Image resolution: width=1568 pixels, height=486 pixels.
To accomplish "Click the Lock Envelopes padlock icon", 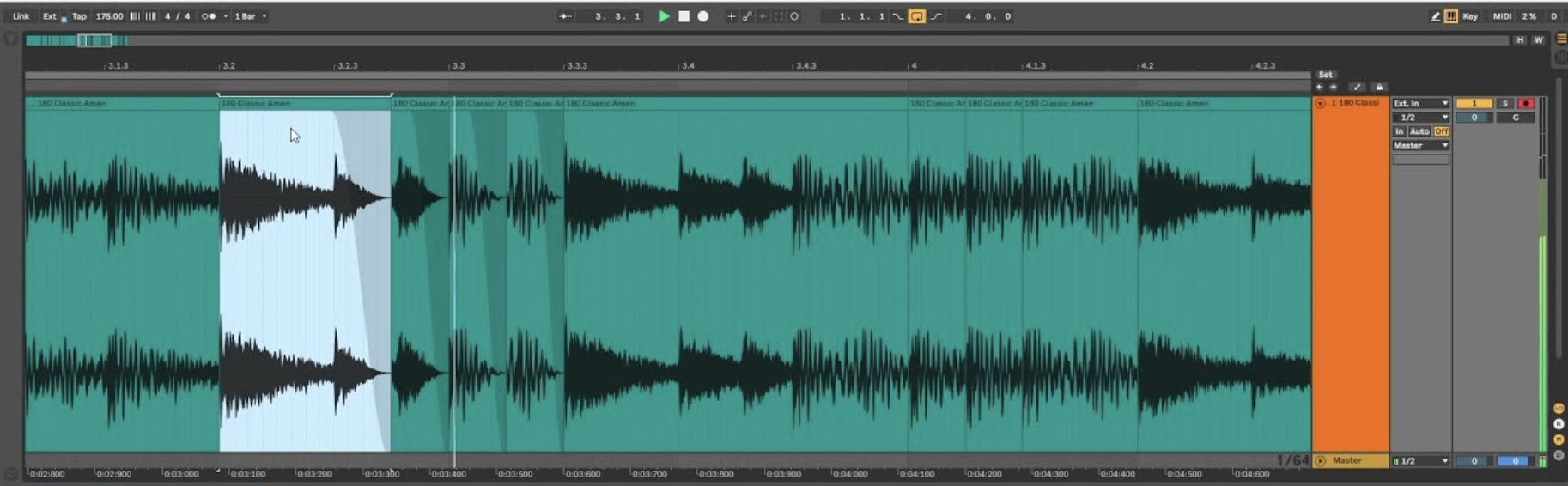I will (1379, 88).
